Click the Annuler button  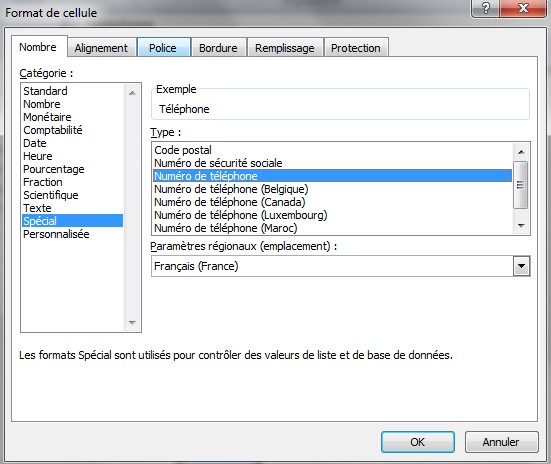click(501, 442)
